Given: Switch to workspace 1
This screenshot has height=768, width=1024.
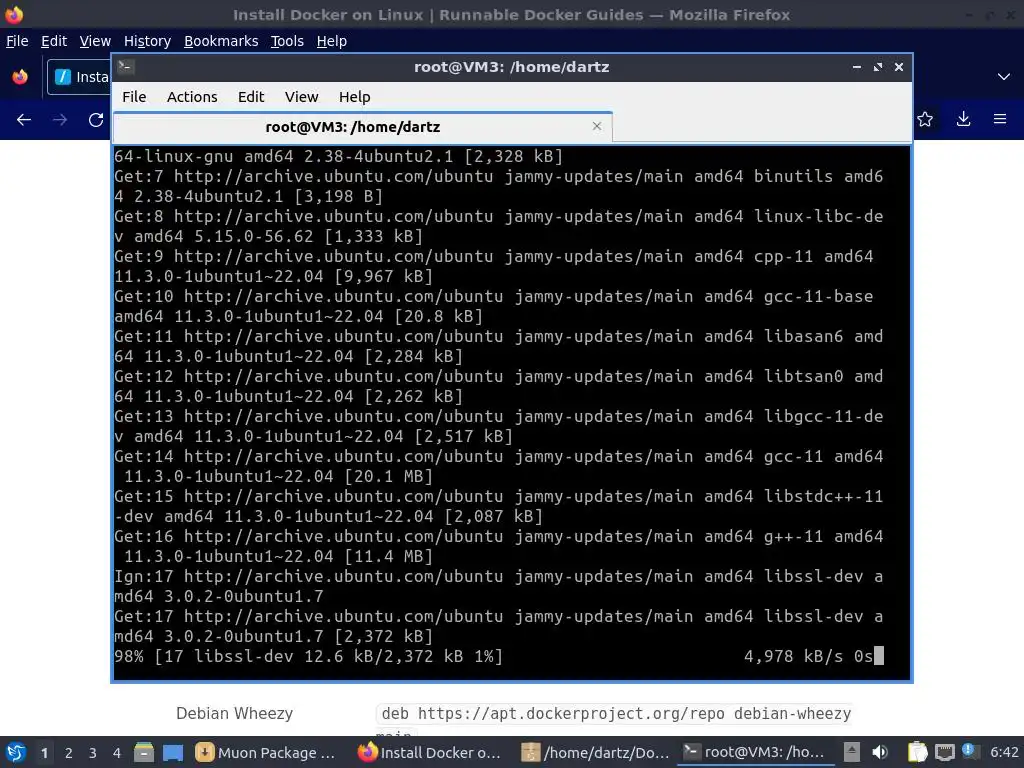Looking at the screenshot, I should click(x=44, y=752).
